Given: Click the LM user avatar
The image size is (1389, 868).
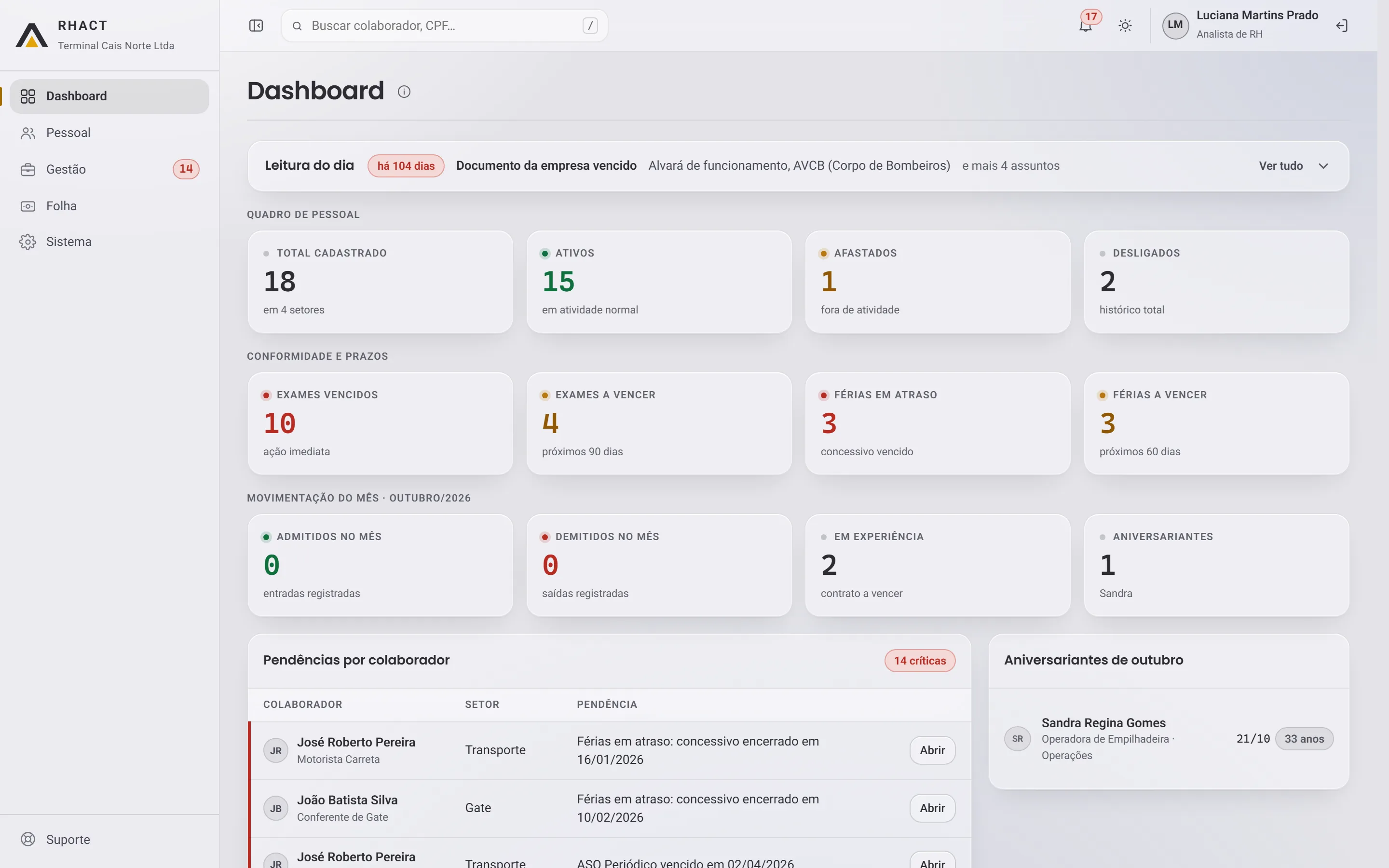Looking at the screenshot, I should [1175, 25].
